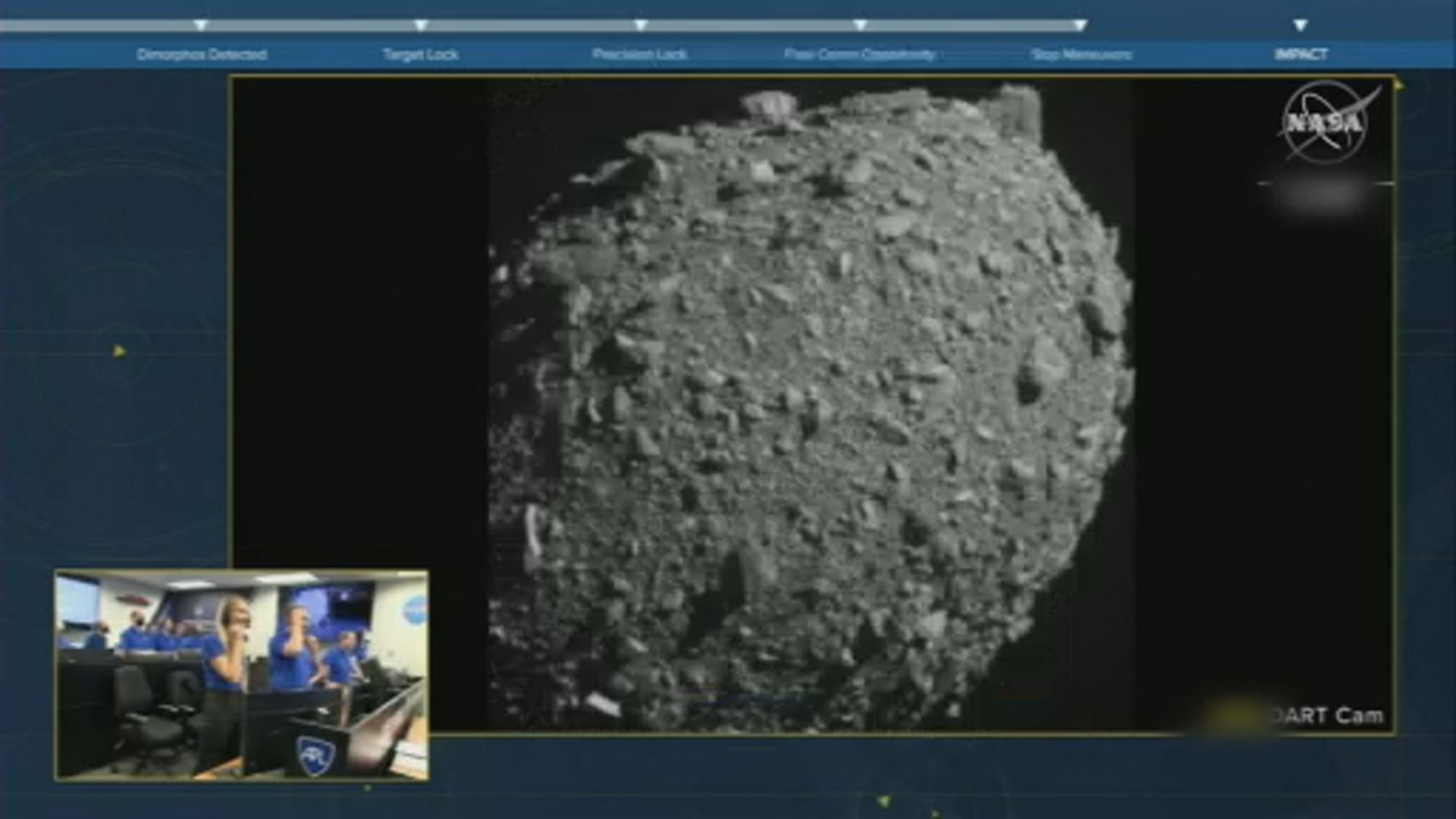The image size is (1456, 819).
Task: Select the triangle marker above Stop Maneuvers
Action: (1080, 24)
